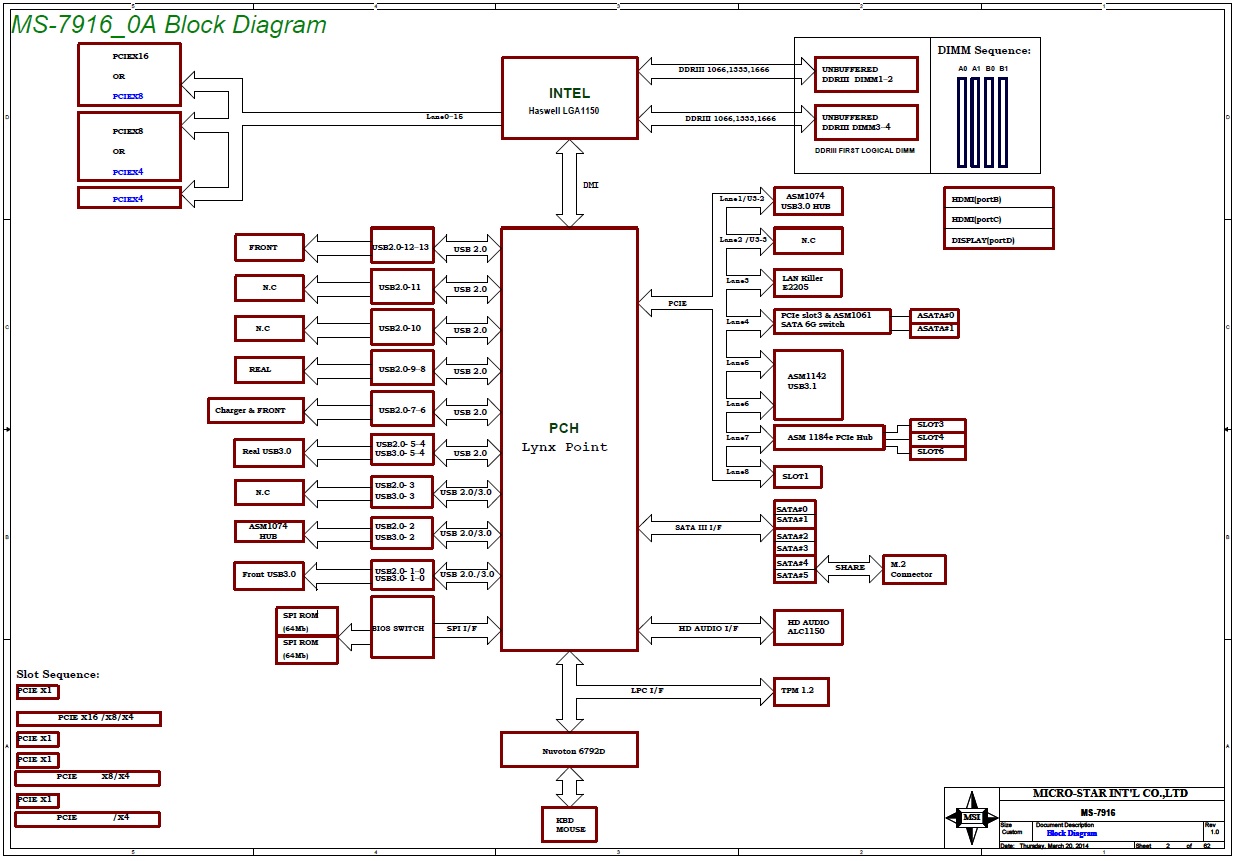Click the HD AUDIO I/F arrow
Screen dimensions: 1239x861
point(705,628)
